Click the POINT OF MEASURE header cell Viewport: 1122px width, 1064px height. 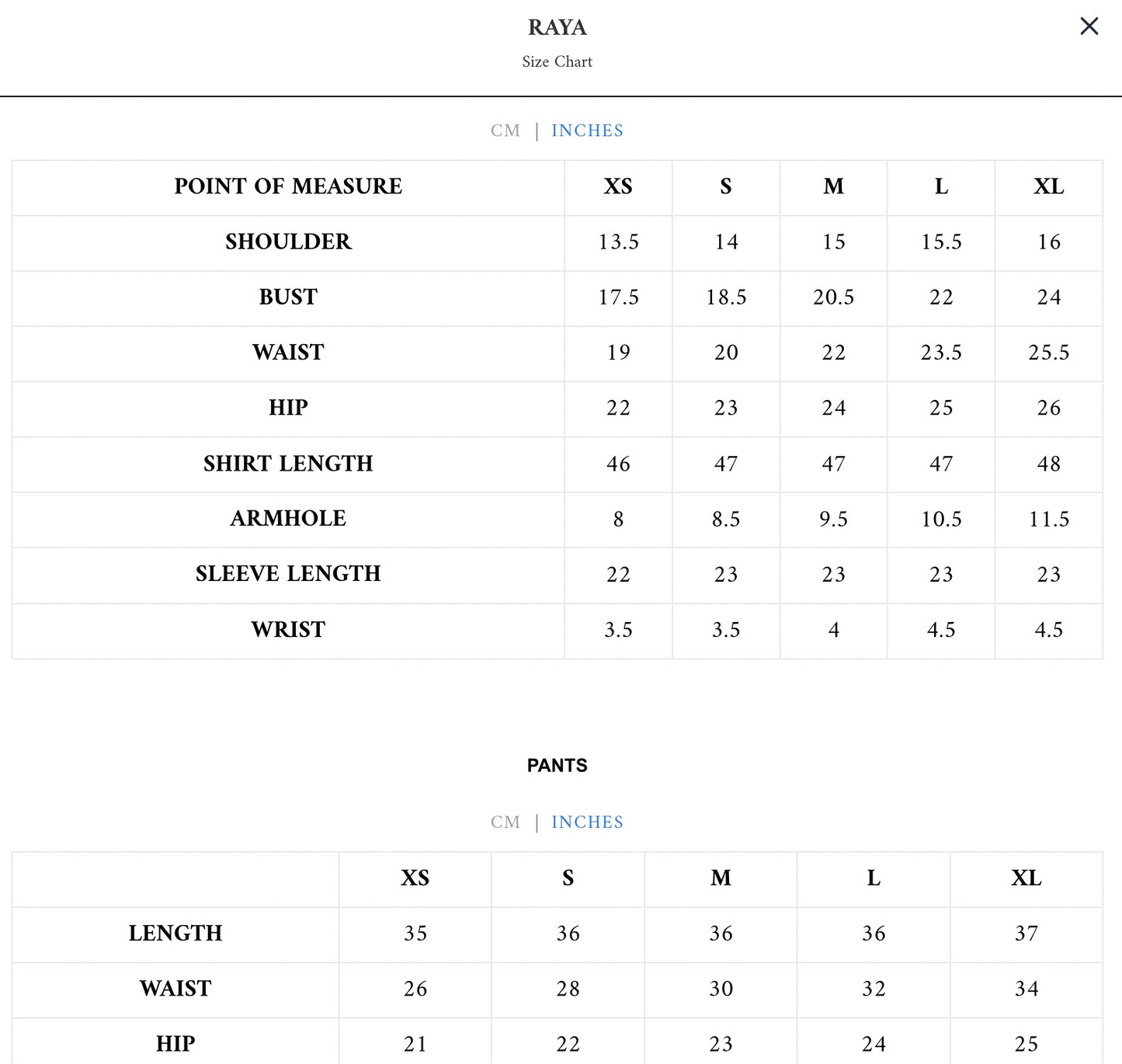pyautogui.click(x=288, y=186)
